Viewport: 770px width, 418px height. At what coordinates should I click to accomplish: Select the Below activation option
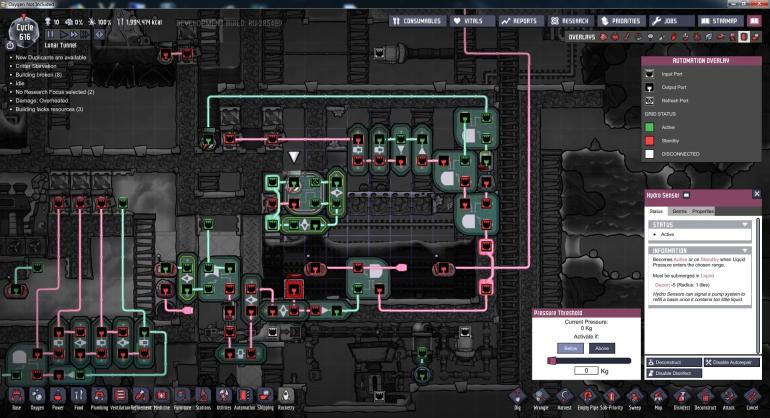(568, 349)
